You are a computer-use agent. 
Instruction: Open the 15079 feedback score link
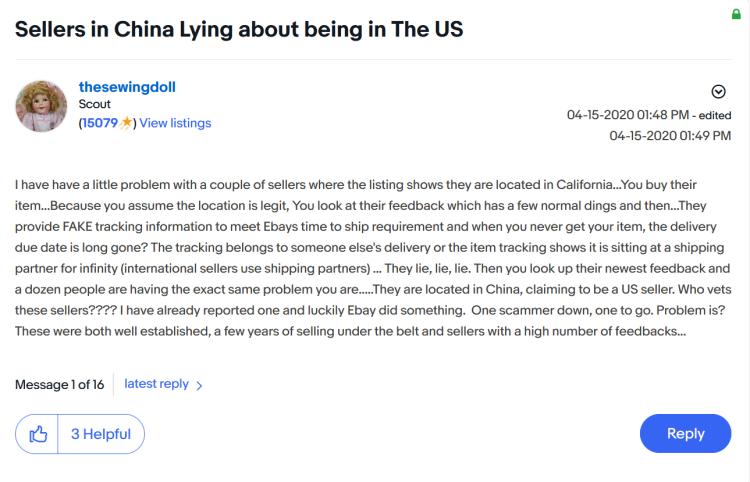click(x=99, y=123)
